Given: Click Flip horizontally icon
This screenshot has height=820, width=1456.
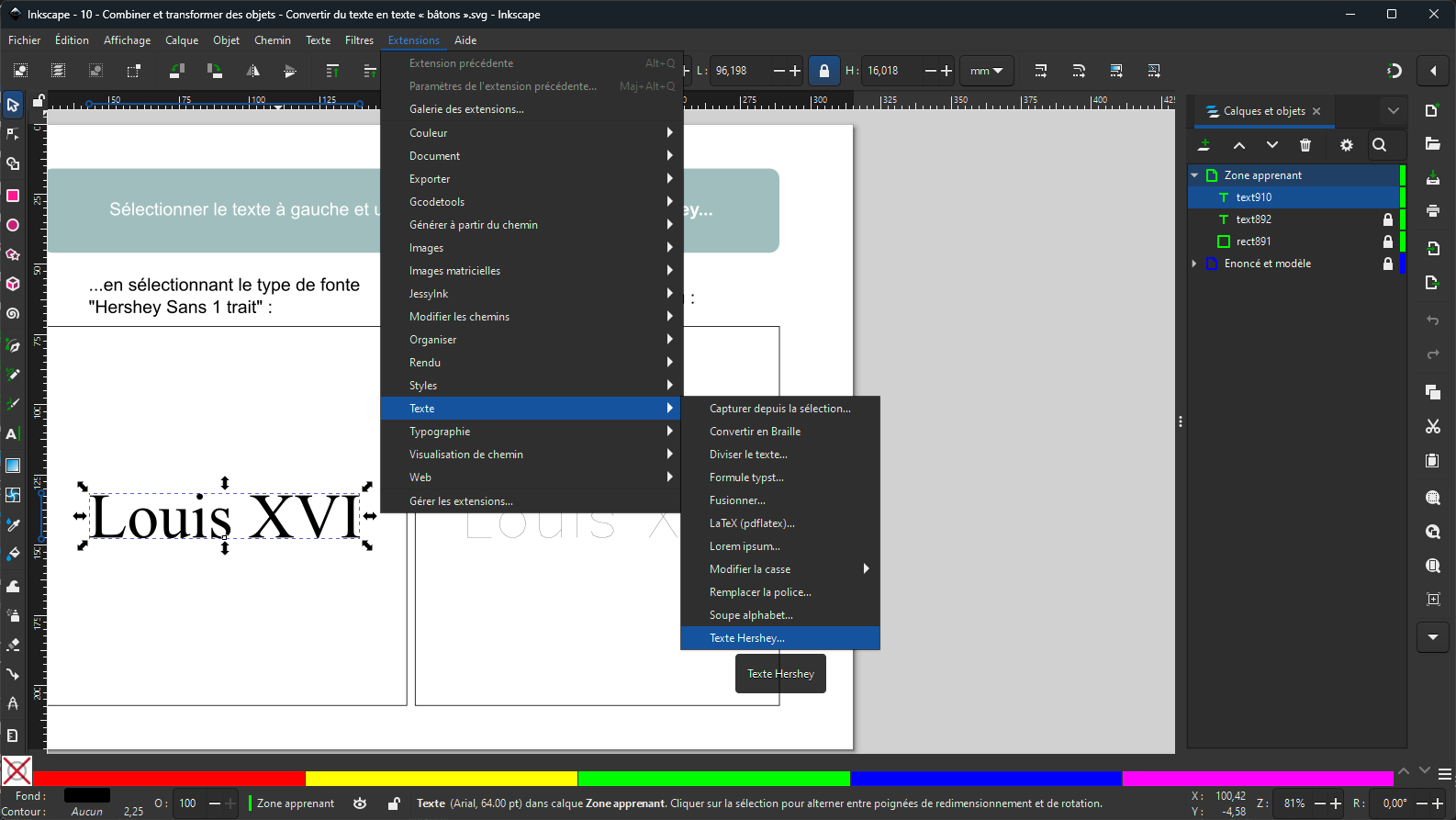Looking at the screenshot, I should [252, 71].
